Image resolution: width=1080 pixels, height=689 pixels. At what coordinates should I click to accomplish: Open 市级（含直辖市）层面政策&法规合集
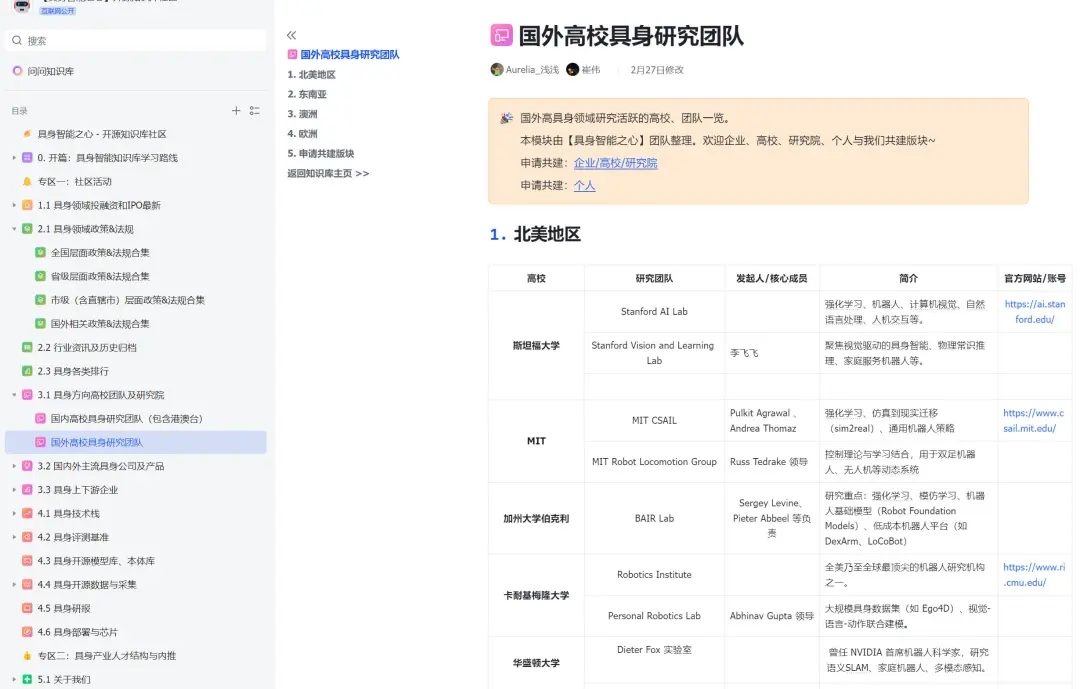click(127, 300)
